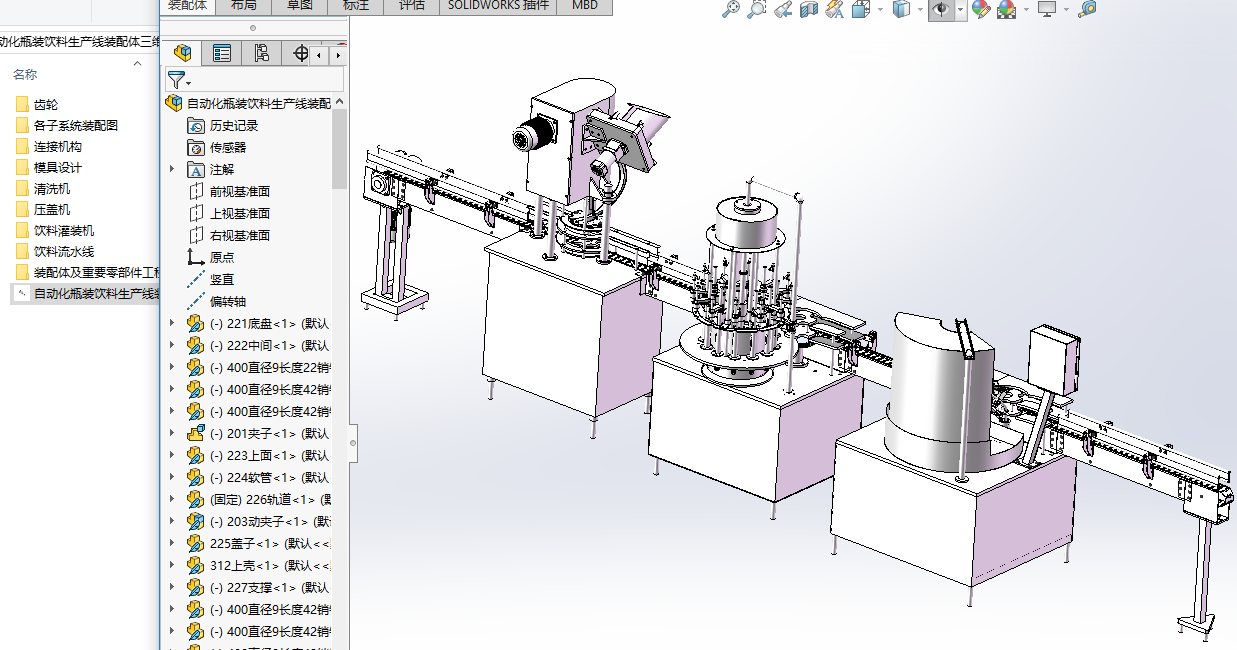Open the Edit Appearance color tool
1237x650 pixels.
(x=980, y=9)
